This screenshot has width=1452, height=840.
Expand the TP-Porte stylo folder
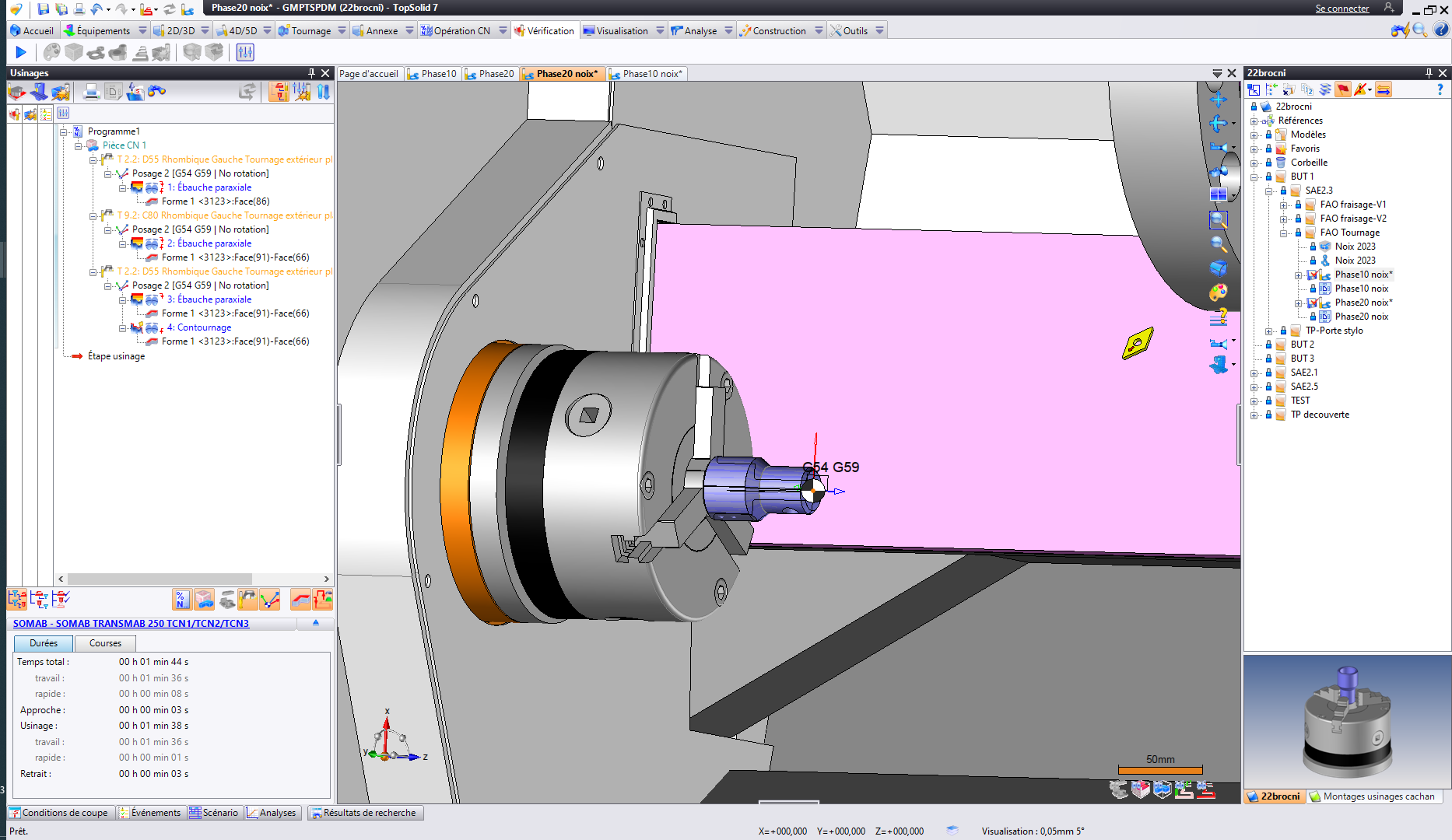click(x=1269, y=331)
